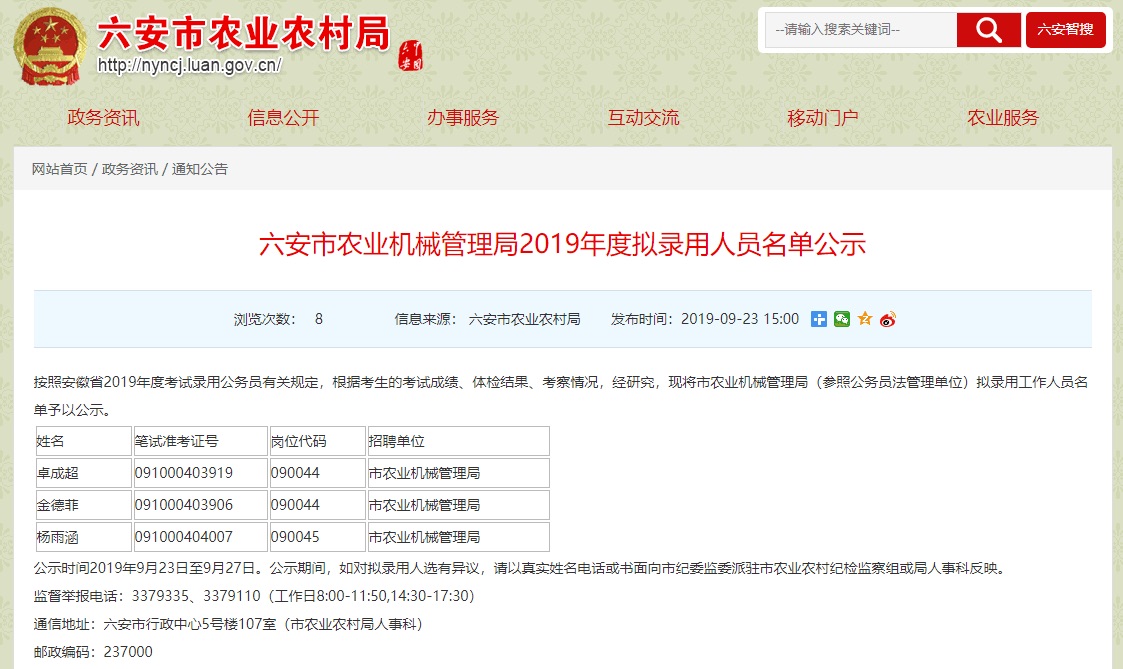Image resolution: width=1123 pixels, height=669 pixels.
Task: Click the article title heading
Action: tap(562, 244)
